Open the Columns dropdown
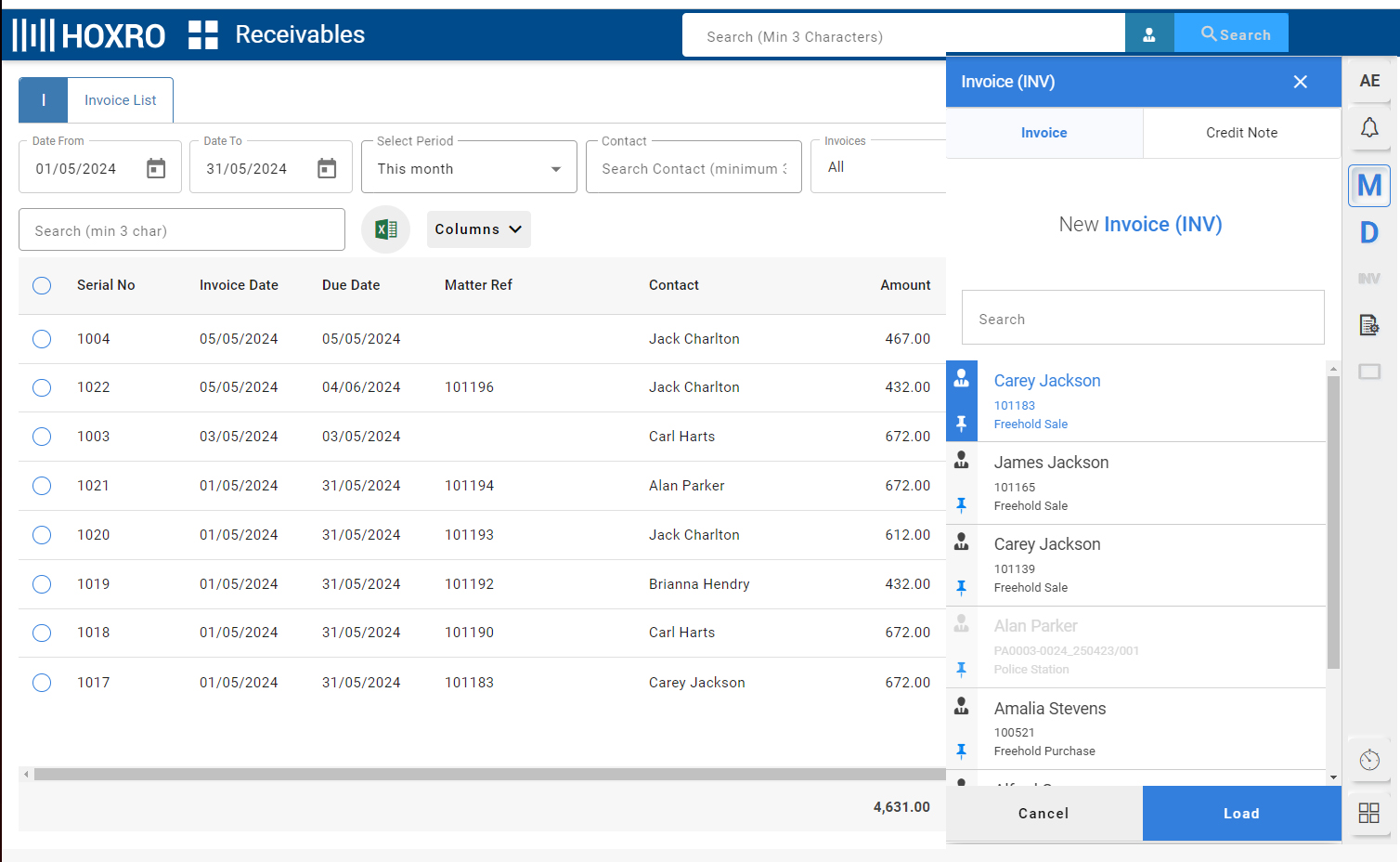Screen dimensions: 1400x862 [478, 229]
